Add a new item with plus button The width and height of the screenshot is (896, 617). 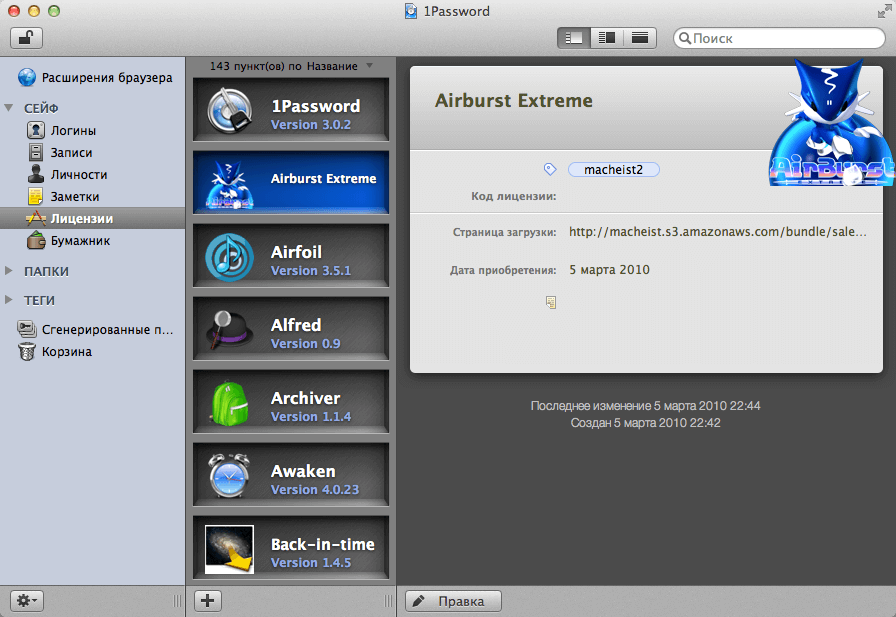coord(208,601)
